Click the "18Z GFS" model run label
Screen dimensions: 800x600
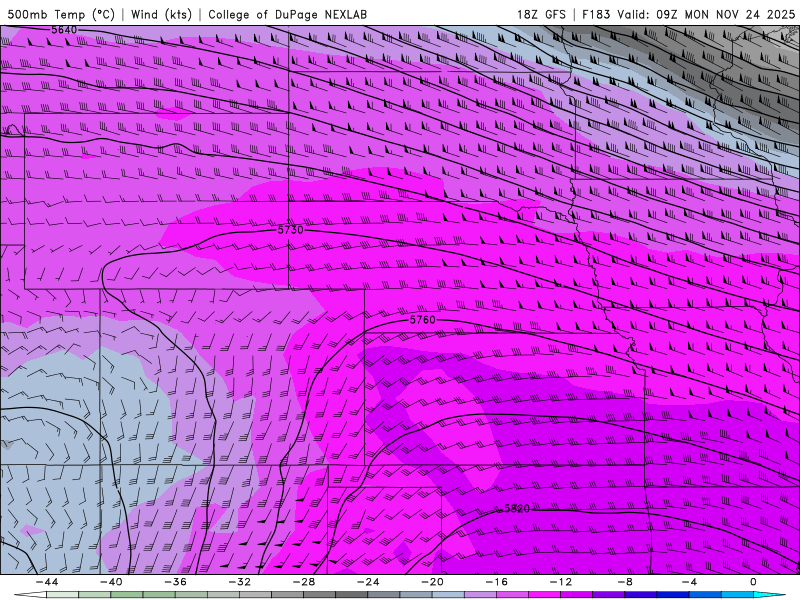click(x=541, y=14)
